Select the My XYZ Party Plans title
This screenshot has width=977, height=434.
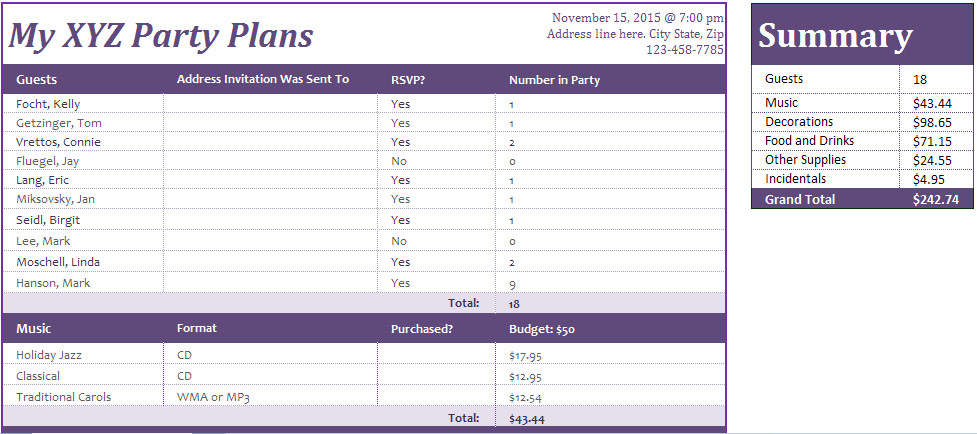coord(161,35)
